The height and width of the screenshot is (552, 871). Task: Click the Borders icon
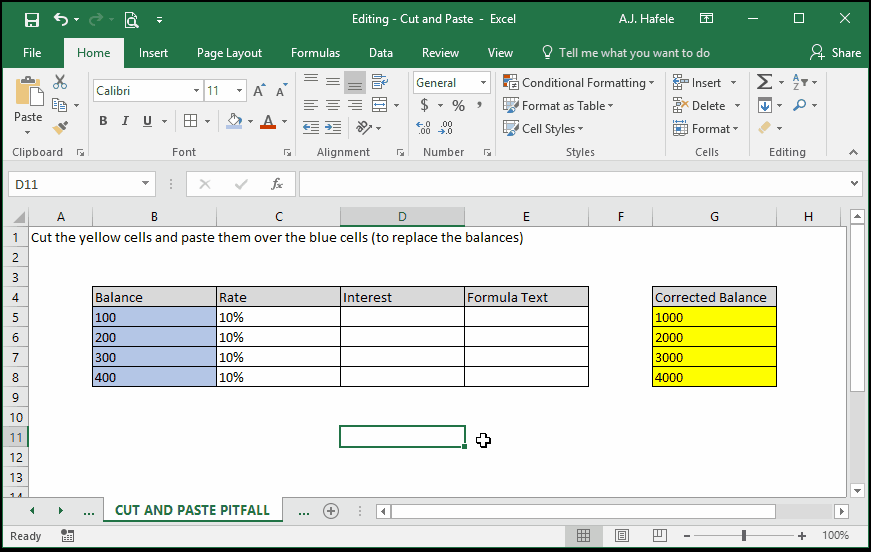point(191,121)
